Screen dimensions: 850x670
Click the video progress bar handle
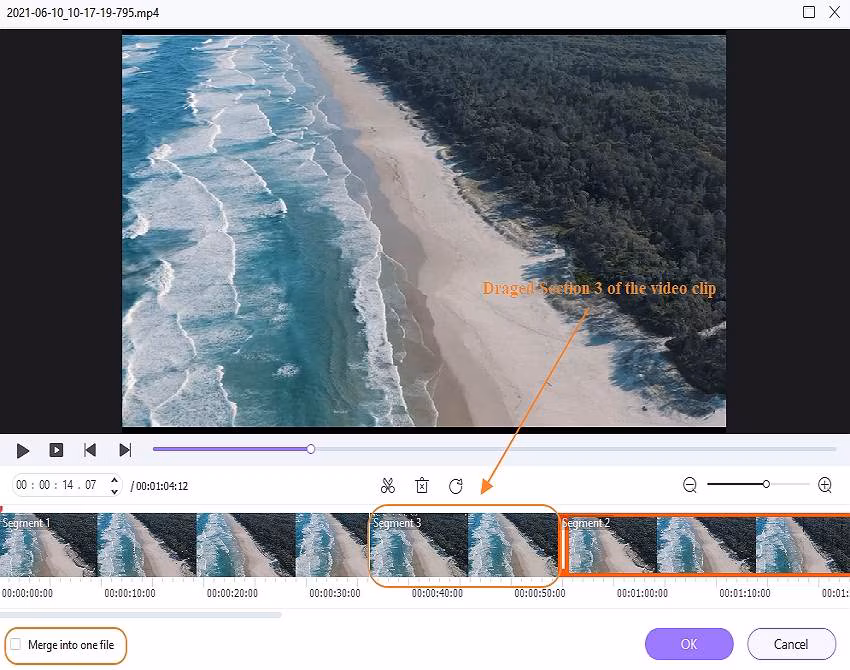pyautogui.click(x=311, y=449)
